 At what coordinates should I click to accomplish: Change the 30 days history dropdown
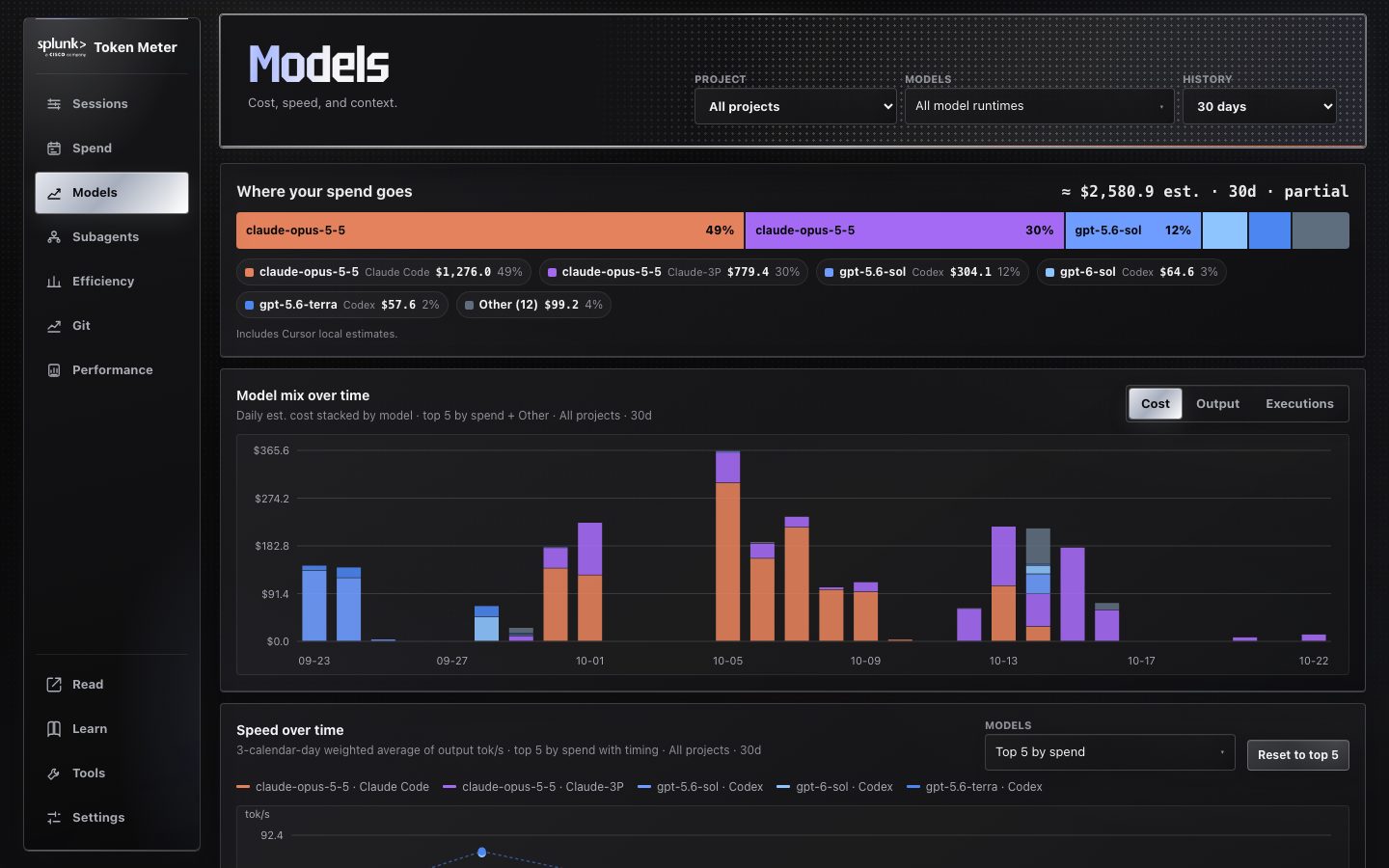pos(1260,106)
